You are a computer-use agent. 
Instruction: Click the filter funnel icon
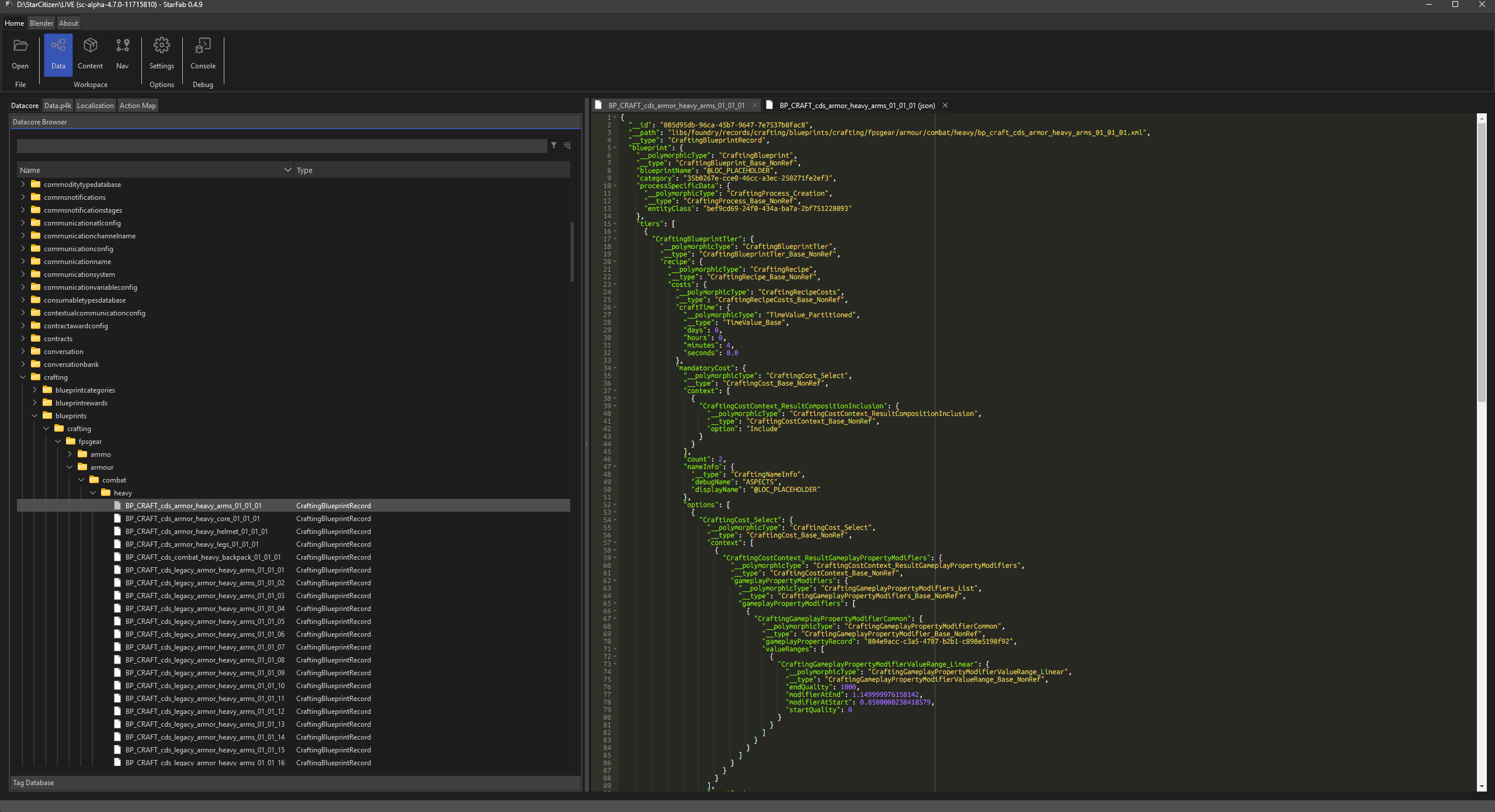pyautogui.click(x=554, y=145)
